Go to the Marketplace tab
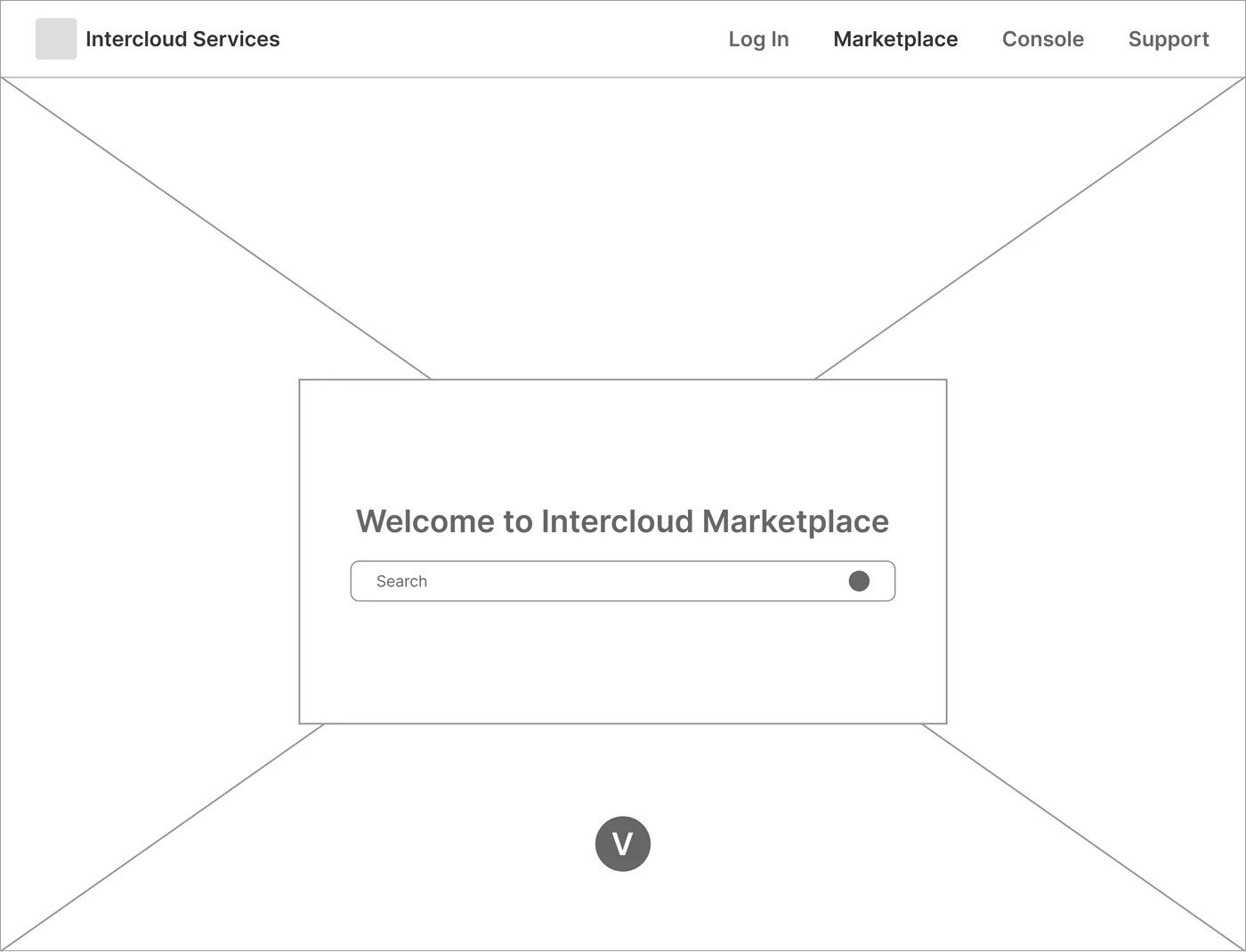The height and width of the screenshot is (952, 1246). point(895,39)
